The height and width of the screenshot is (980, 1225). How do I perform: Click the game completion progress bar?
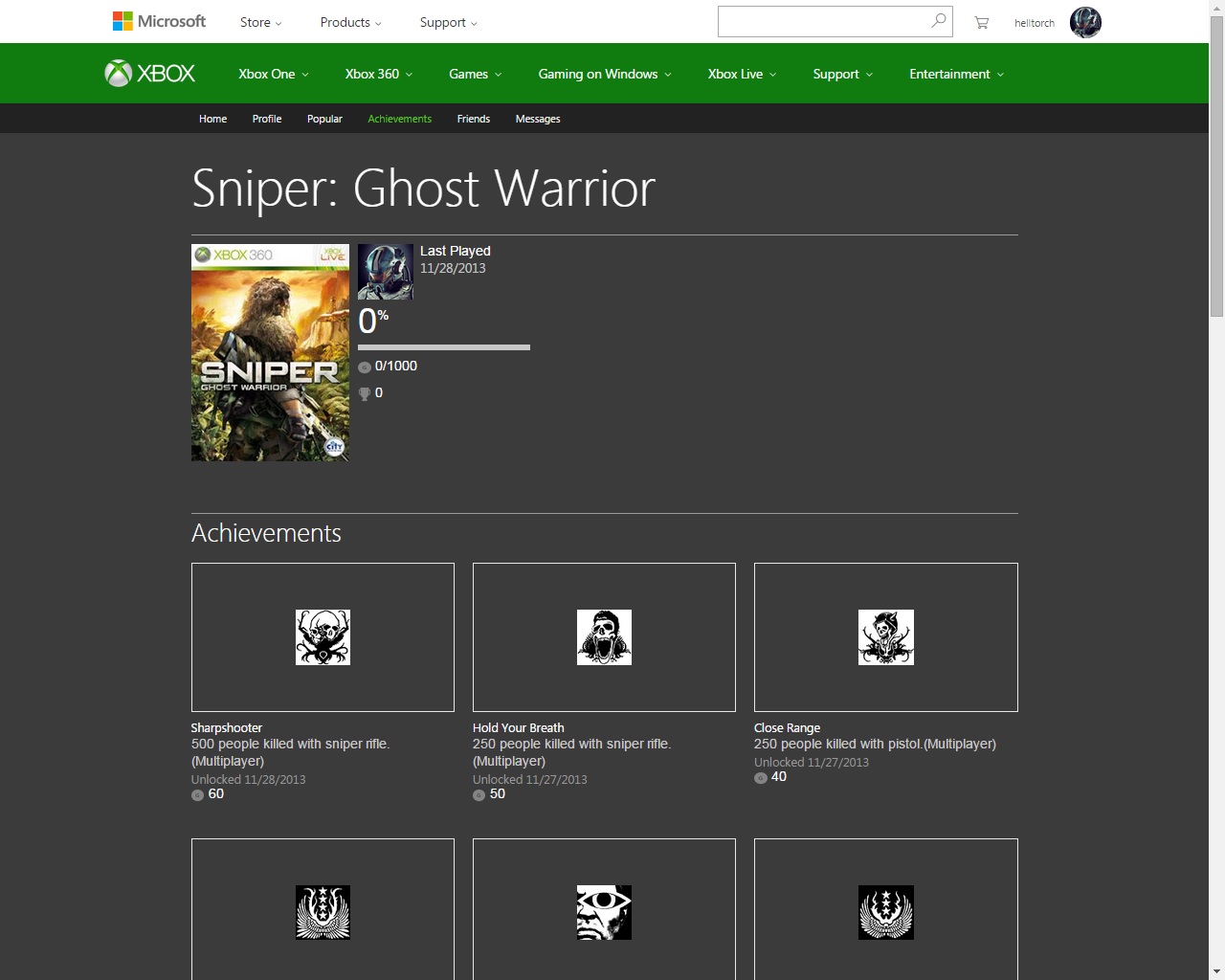444,347
